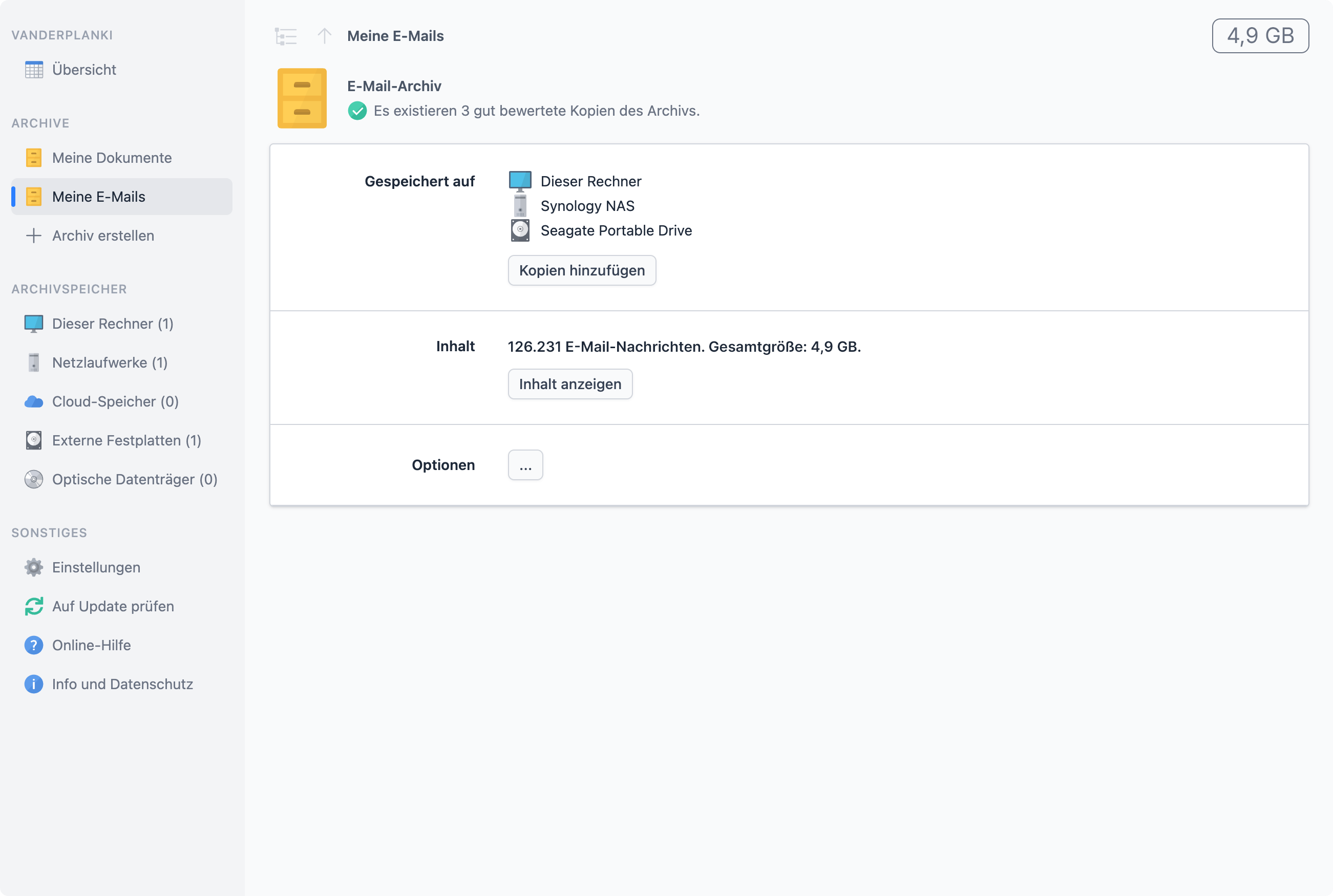Click Archiv erstellen plus item
The width and height of the screenshot is (1333, 896).
point(103,236)
